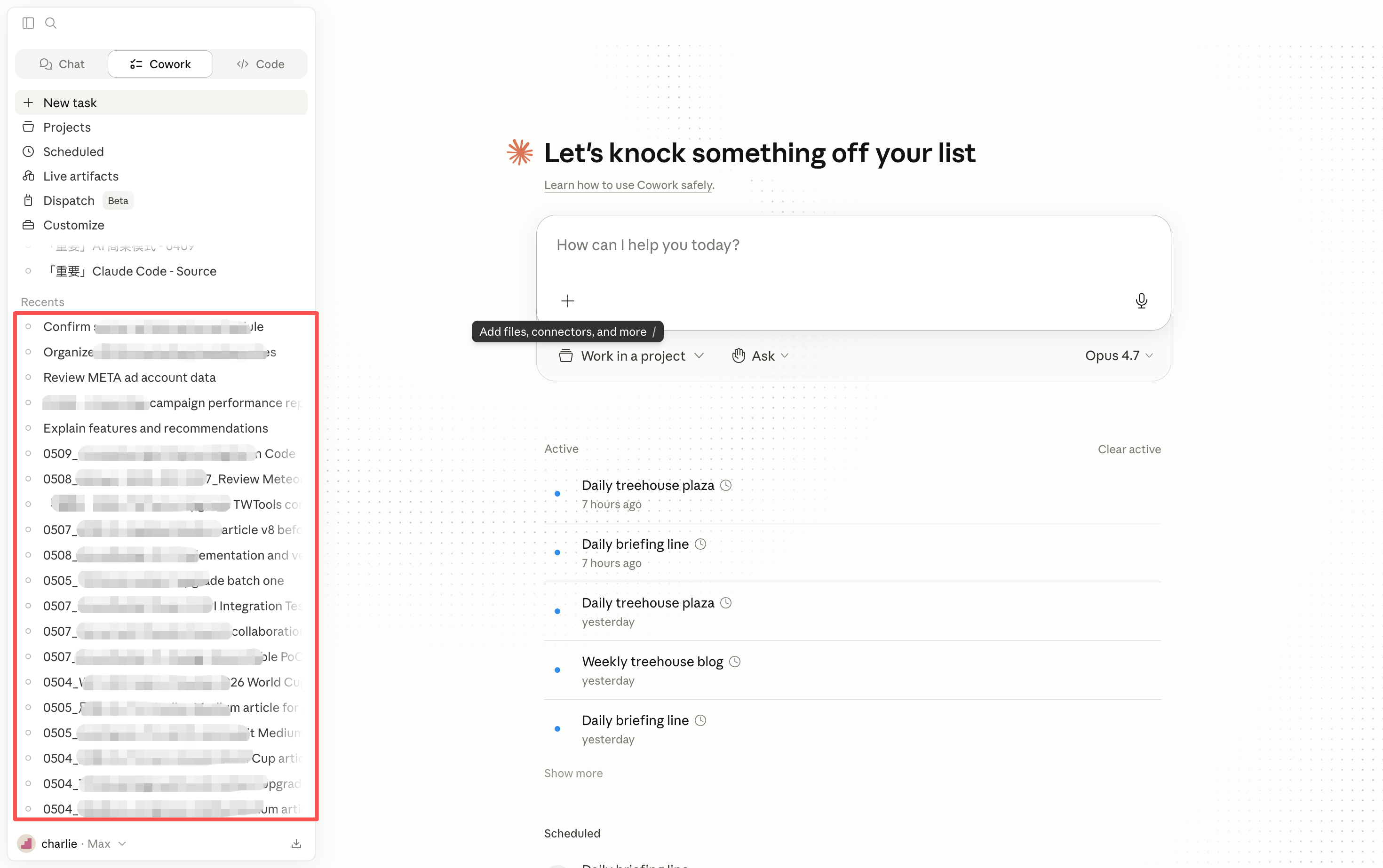Open the recent task starting with Confirm
This screenshot has height=868, width=1383.
161,327
